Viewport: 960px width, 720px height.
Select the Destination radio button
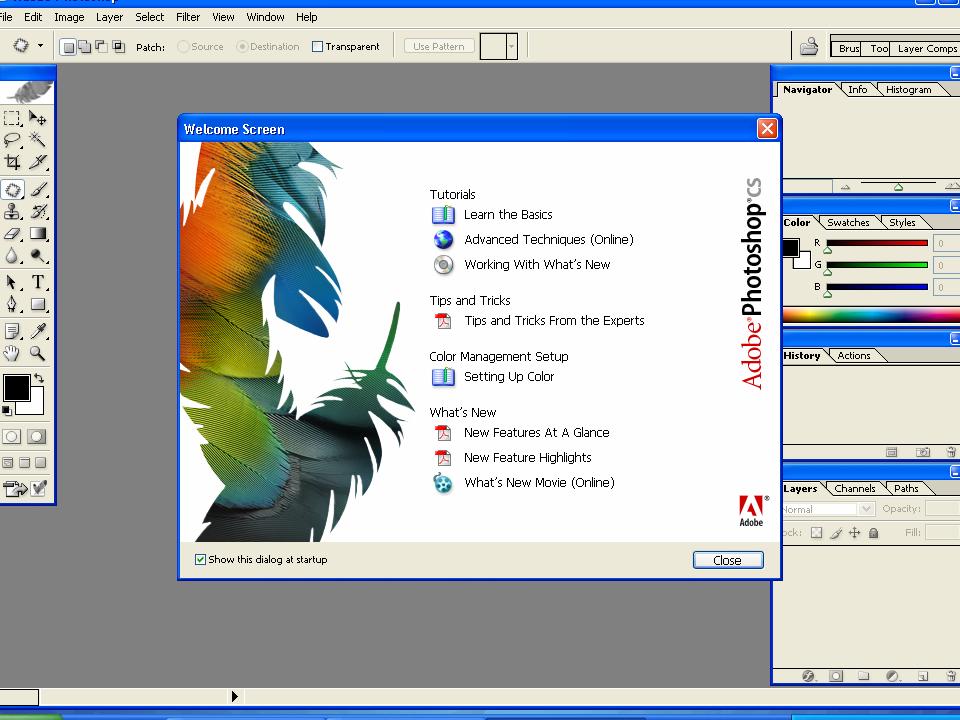tap(242, 47)
